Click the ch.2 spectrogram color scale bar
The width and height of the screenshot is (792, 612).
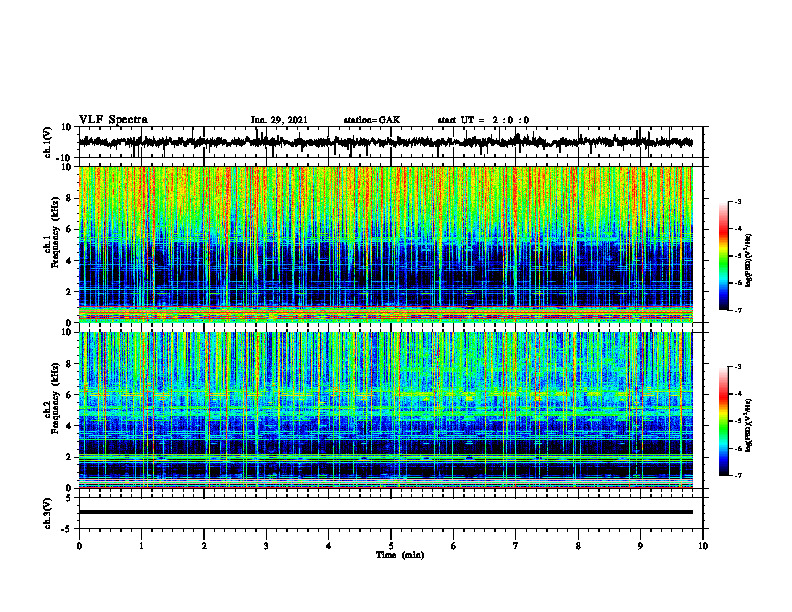(724, 421)
